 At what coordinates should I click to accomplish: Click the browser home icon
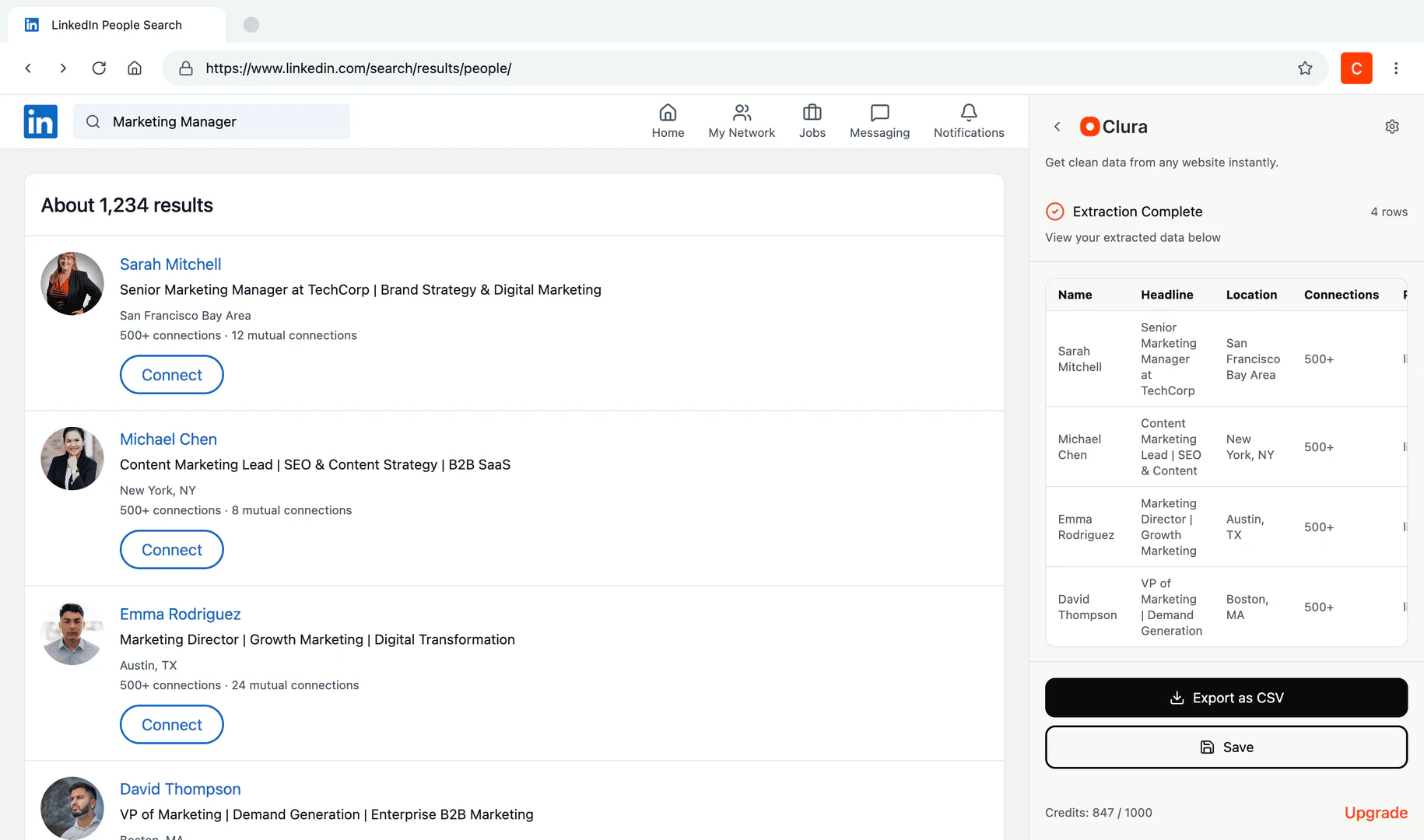[x=134, y=68]
